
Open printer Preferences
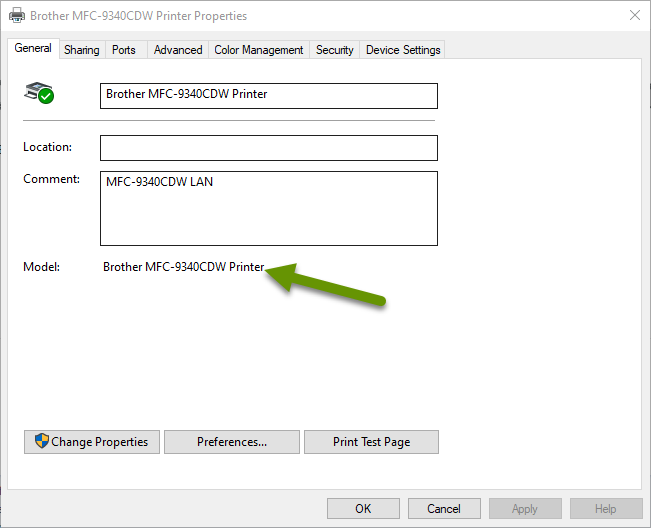point(232,442)
